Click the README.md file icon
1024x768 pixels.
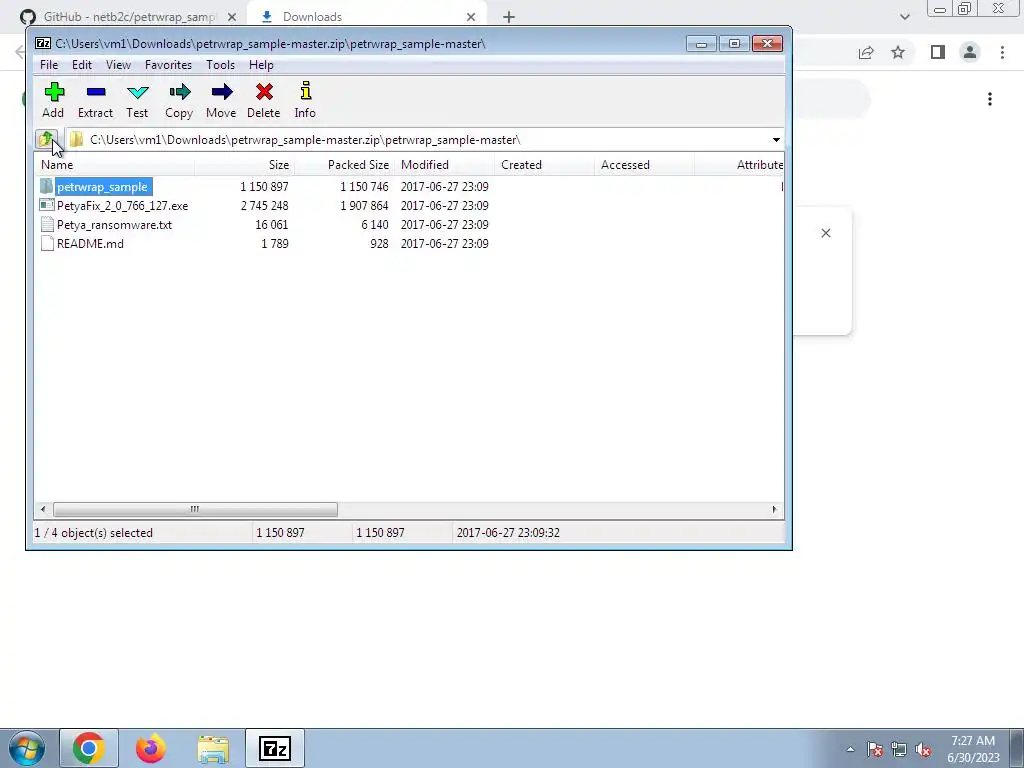[x=46, y=243]
